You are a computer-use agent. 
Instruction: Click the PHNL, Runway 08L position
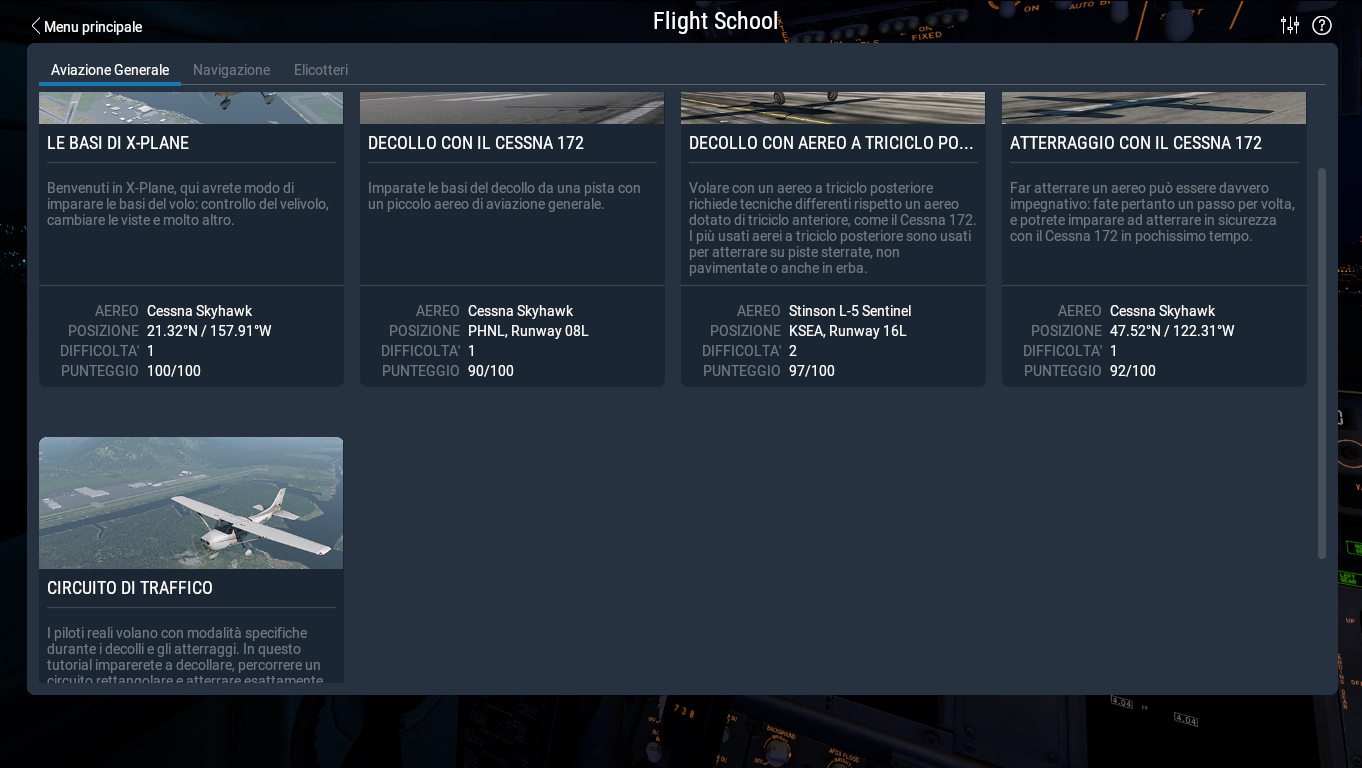click(x=528, y=331)
